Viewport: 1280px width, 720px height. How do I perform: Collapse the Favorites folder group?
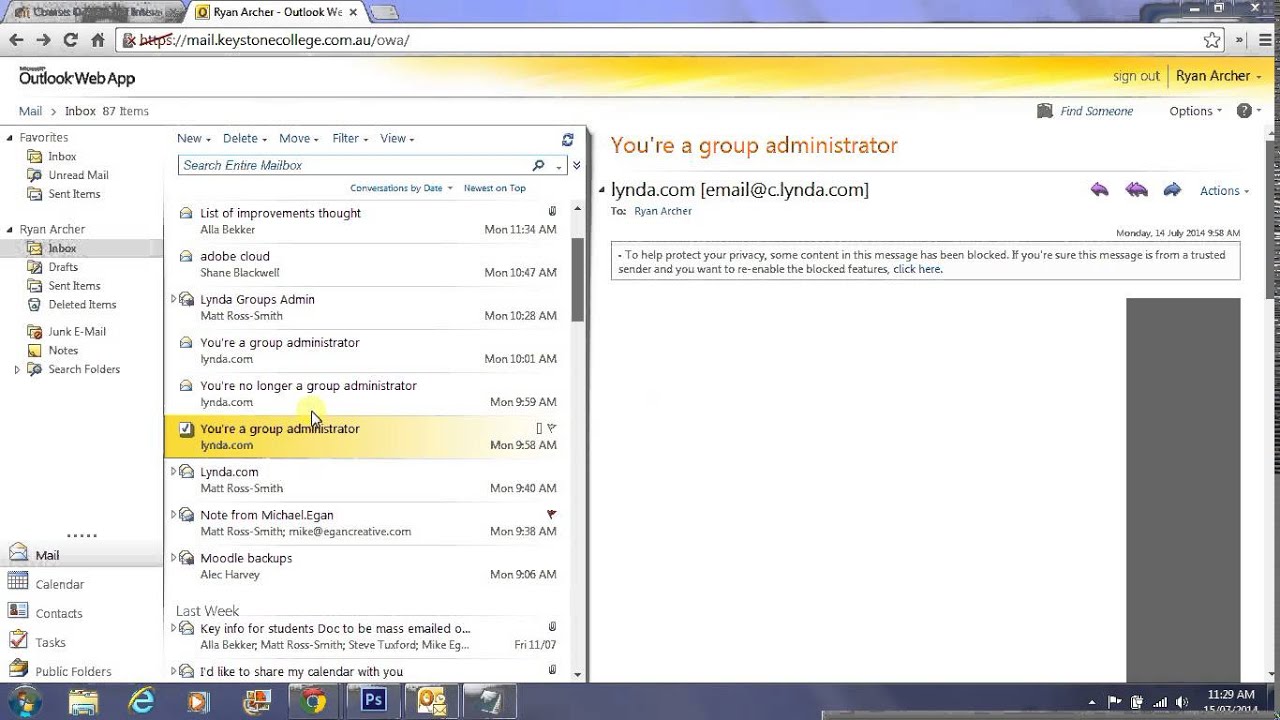(x=9, y=138)
